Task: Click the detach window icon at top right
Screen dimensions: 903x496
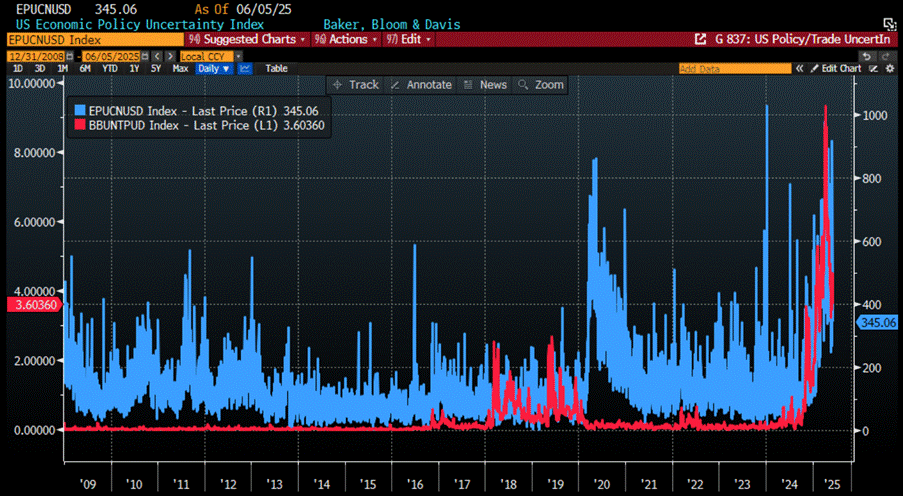Action: pos(890,24)
